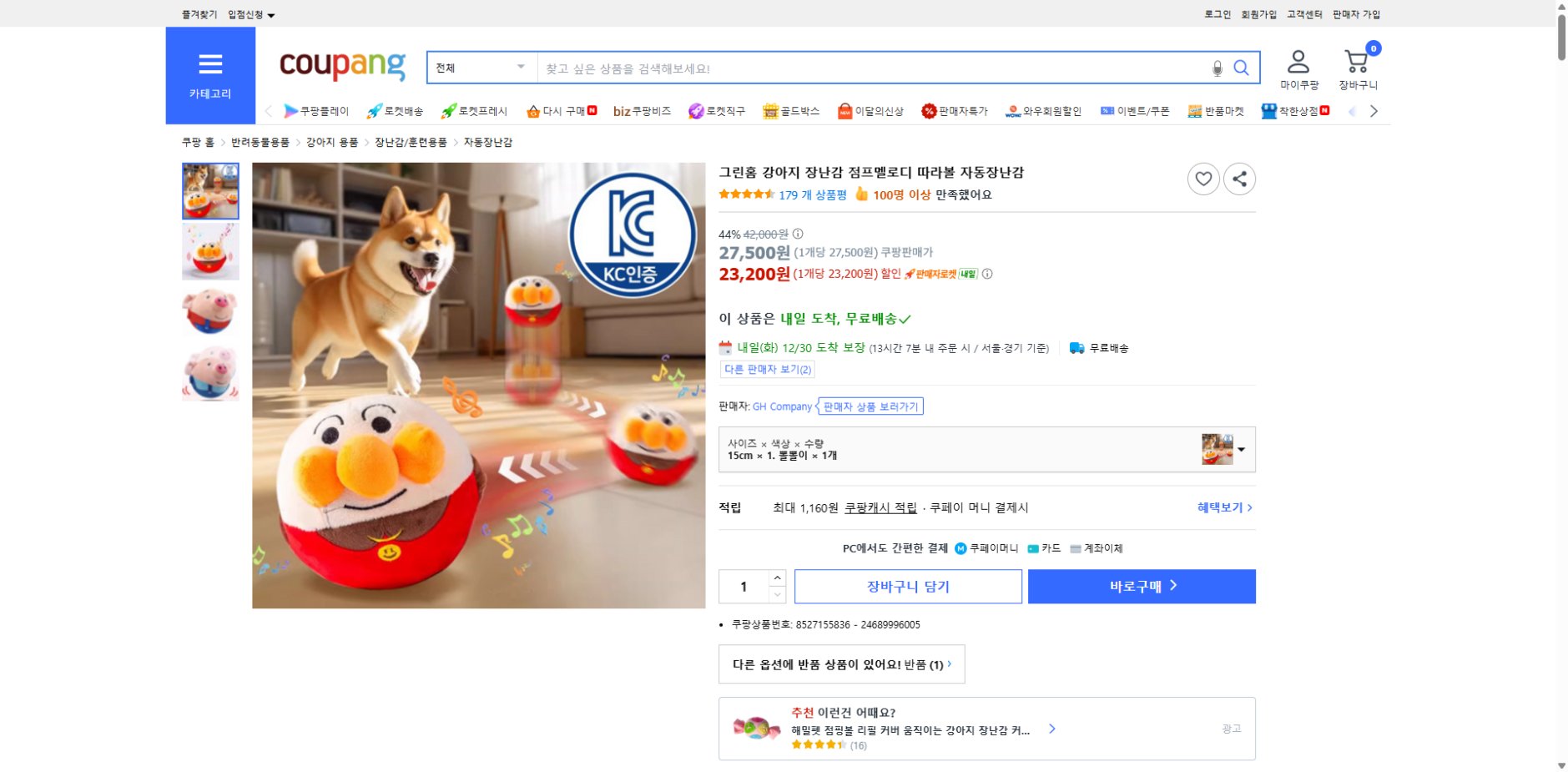Add product to wishlist with heart icon
This screenshot has height=772, width=1568.
point(1203,179)
